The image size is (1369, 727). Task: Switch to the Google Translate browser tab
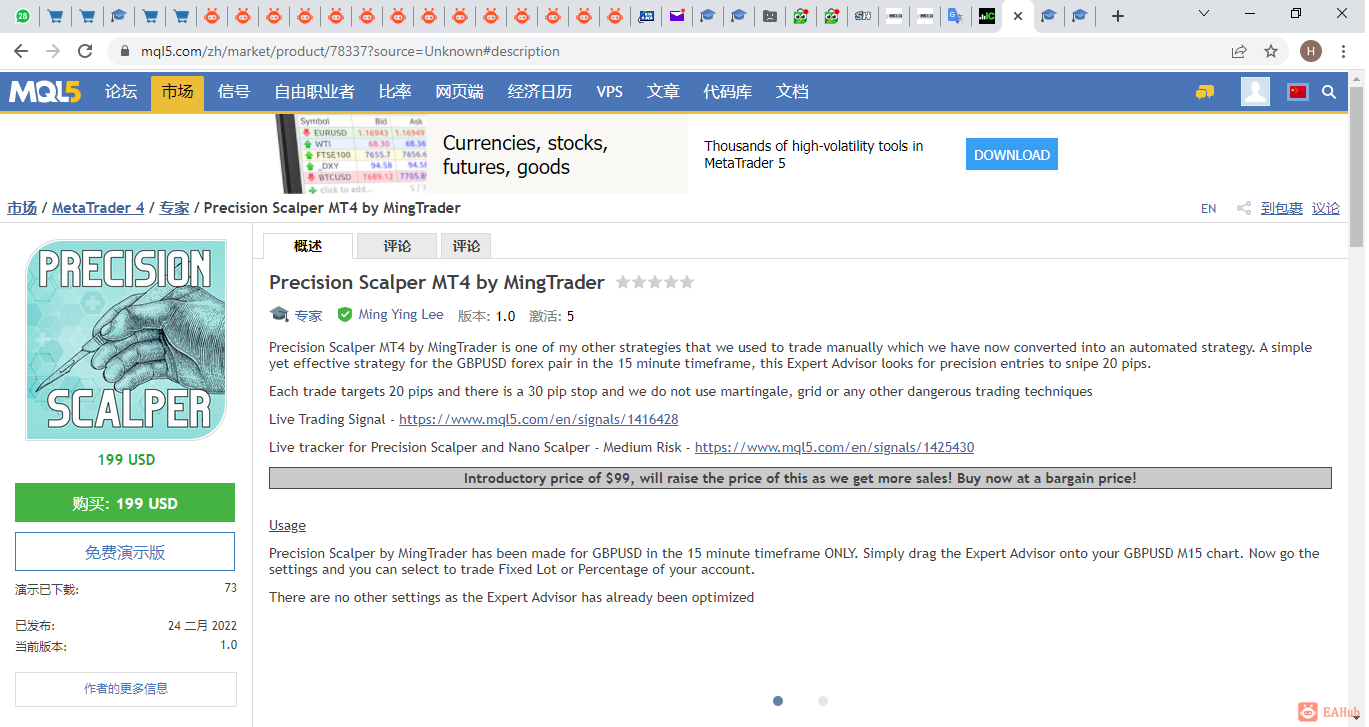pos(956,16)
